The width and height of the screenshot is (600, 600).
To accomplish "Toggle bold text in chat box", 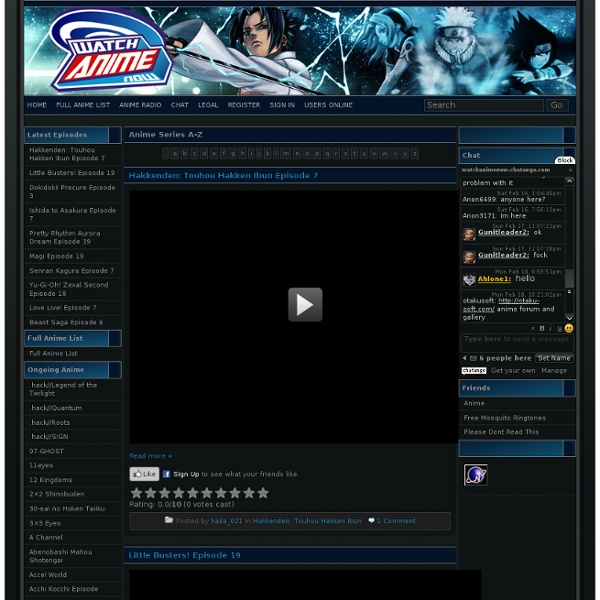I will pyautogui.click(x=542, y=328).
